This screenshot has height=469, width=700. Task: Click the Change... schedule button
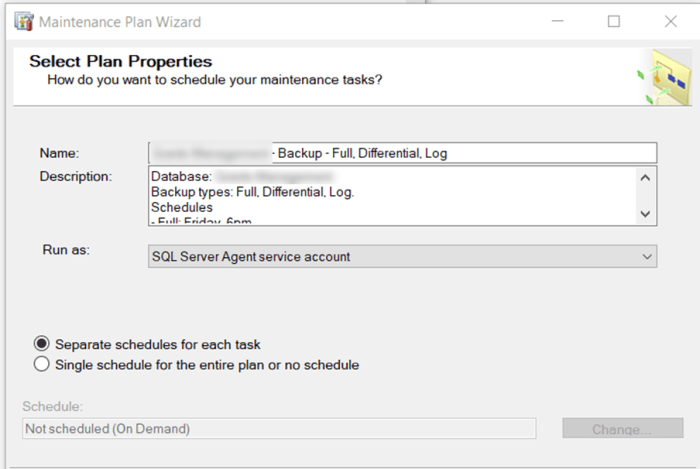click(622, 428)
